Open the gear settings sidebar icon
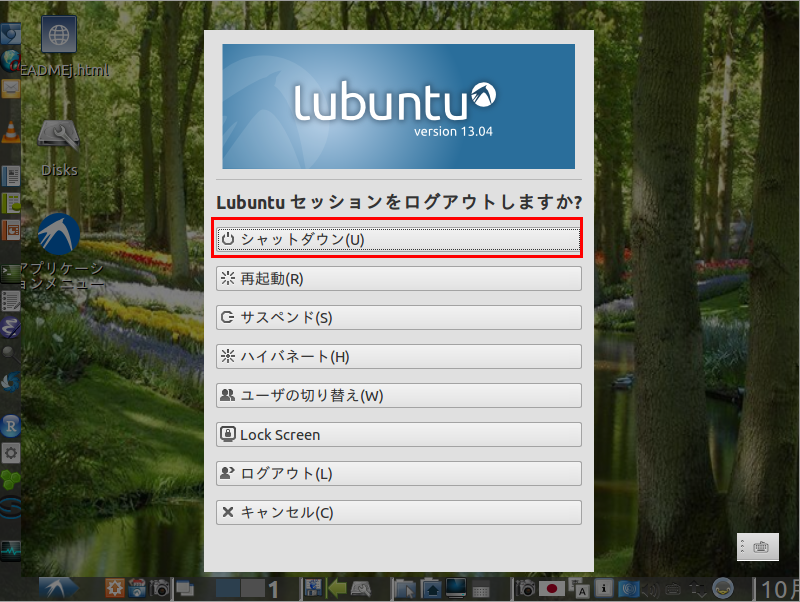The image size is (800, 602). [10, 453]
